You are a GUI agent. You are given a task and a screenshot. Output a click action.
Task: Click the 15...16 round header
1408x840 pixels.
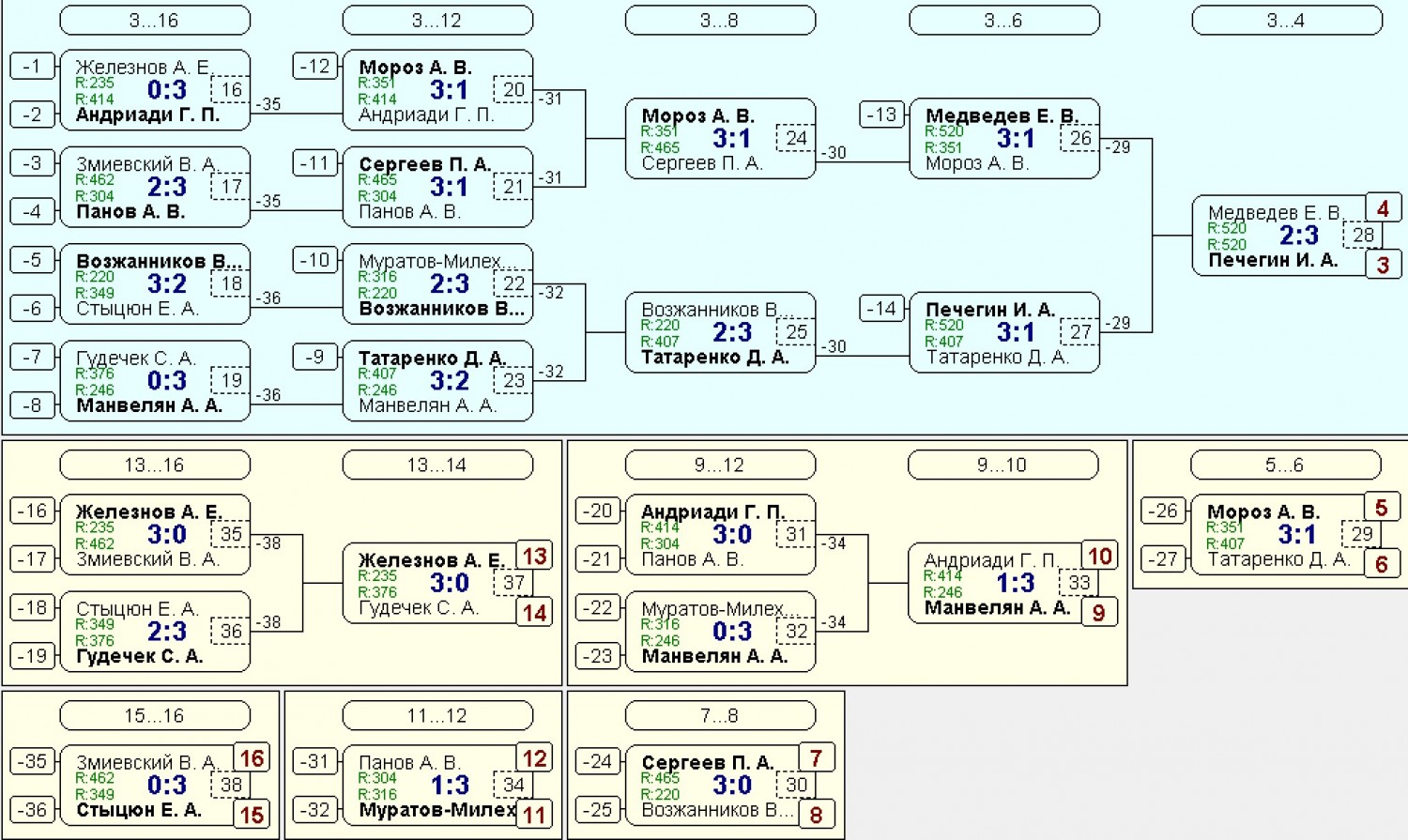155,716
